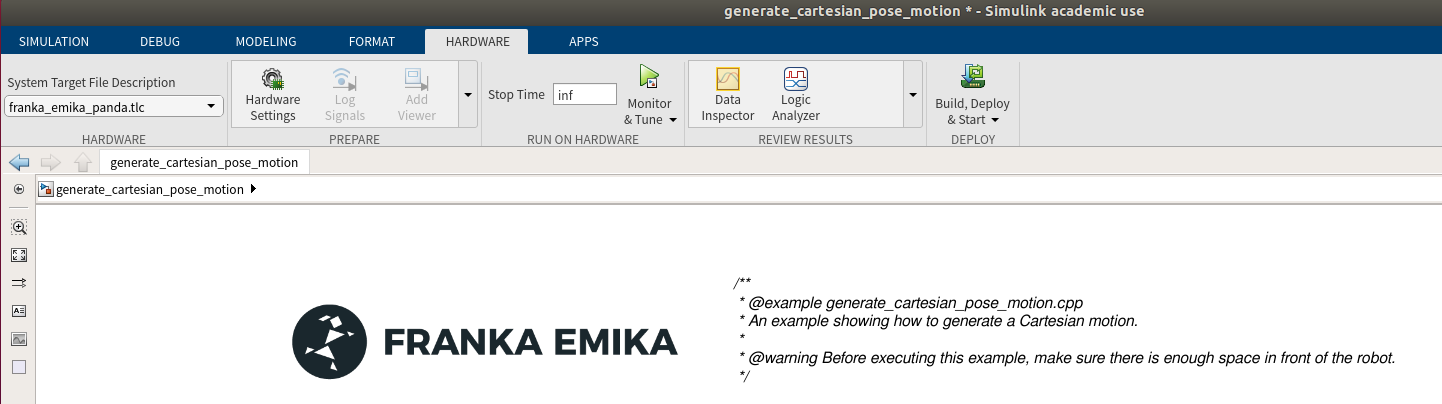The width and height of the screenshot is (1442, 404).
Task: Navigate forward with the right arrow
Action: tap(51, 162)
